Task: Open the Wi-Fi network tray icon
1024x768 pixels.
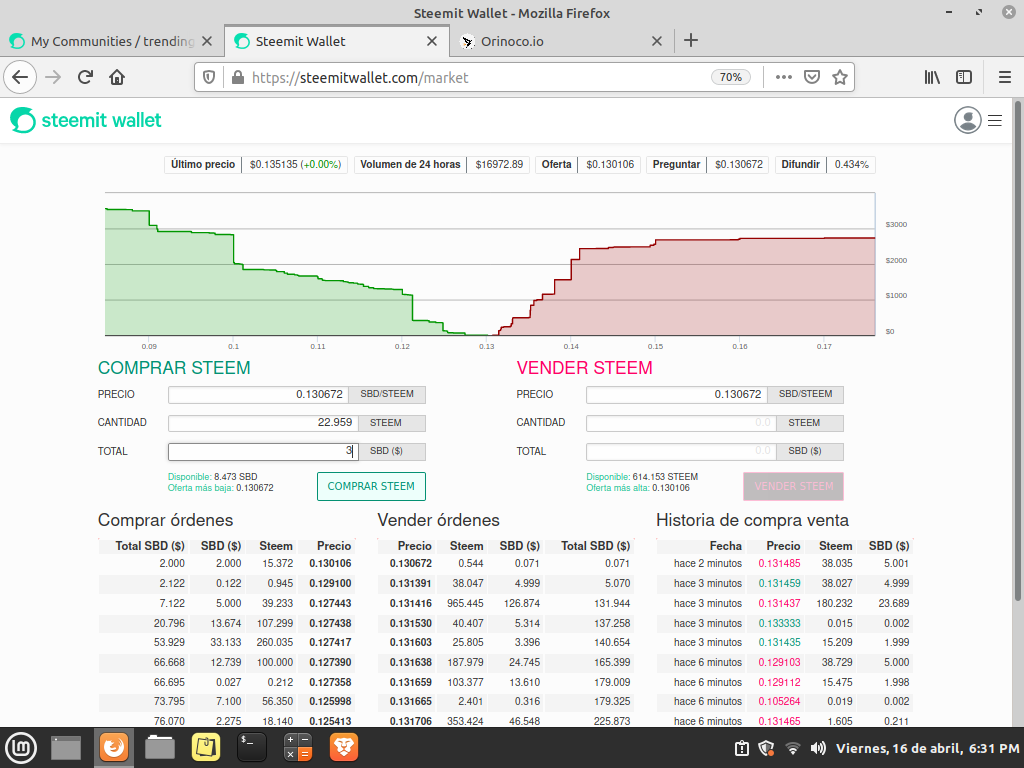Action: coord(793,748)
